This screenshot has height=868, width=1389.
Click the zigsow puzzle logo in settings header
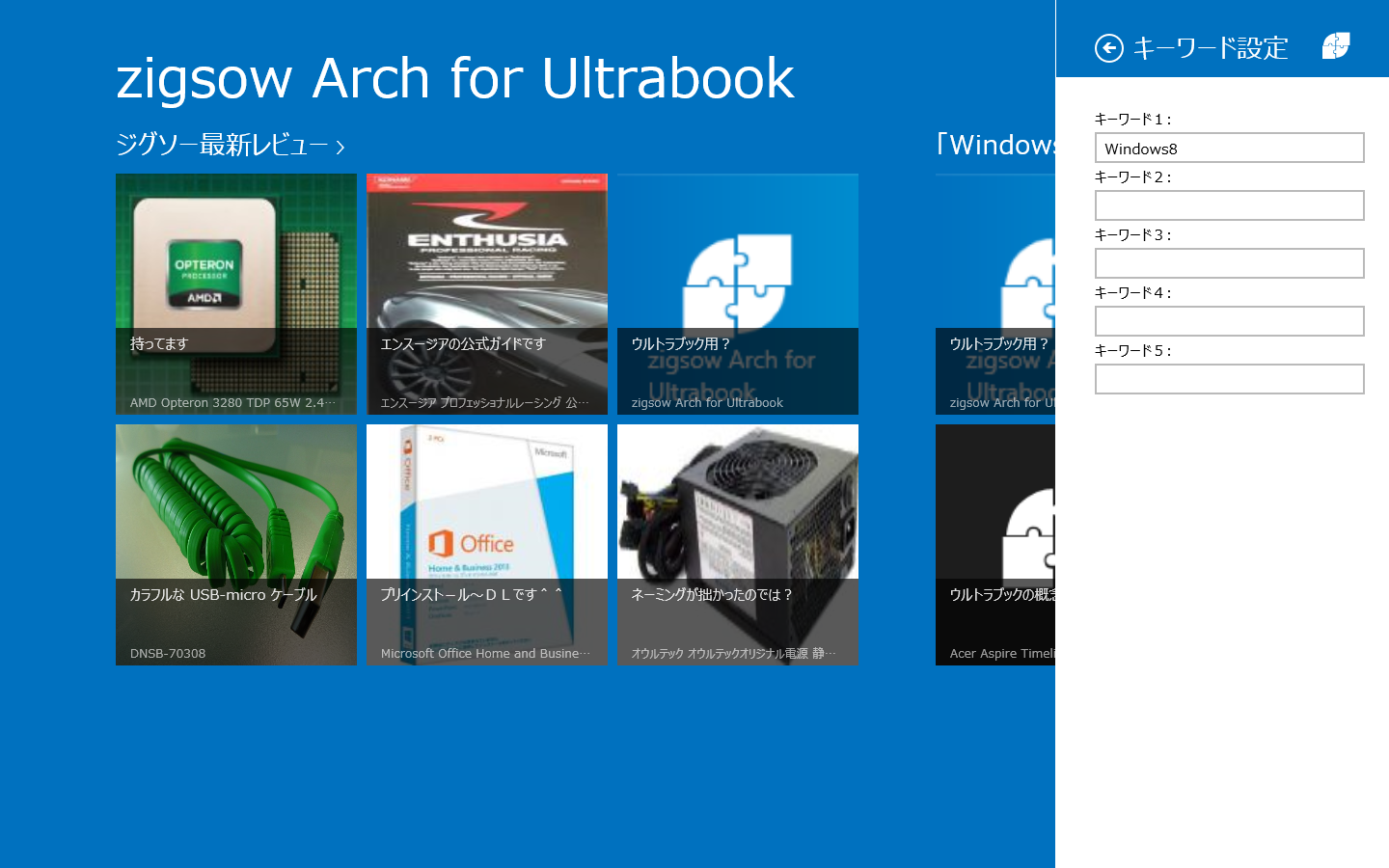pyautogui.click(x=1336, y=45)
